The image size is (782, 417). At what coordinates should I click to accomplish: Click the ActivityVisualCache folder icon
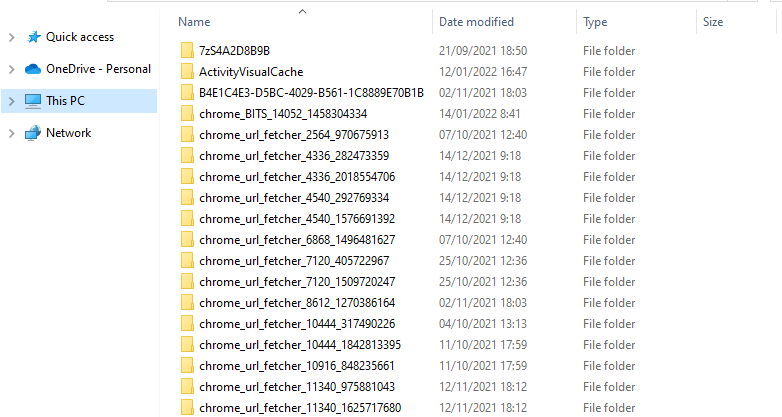tap(187, 72)
